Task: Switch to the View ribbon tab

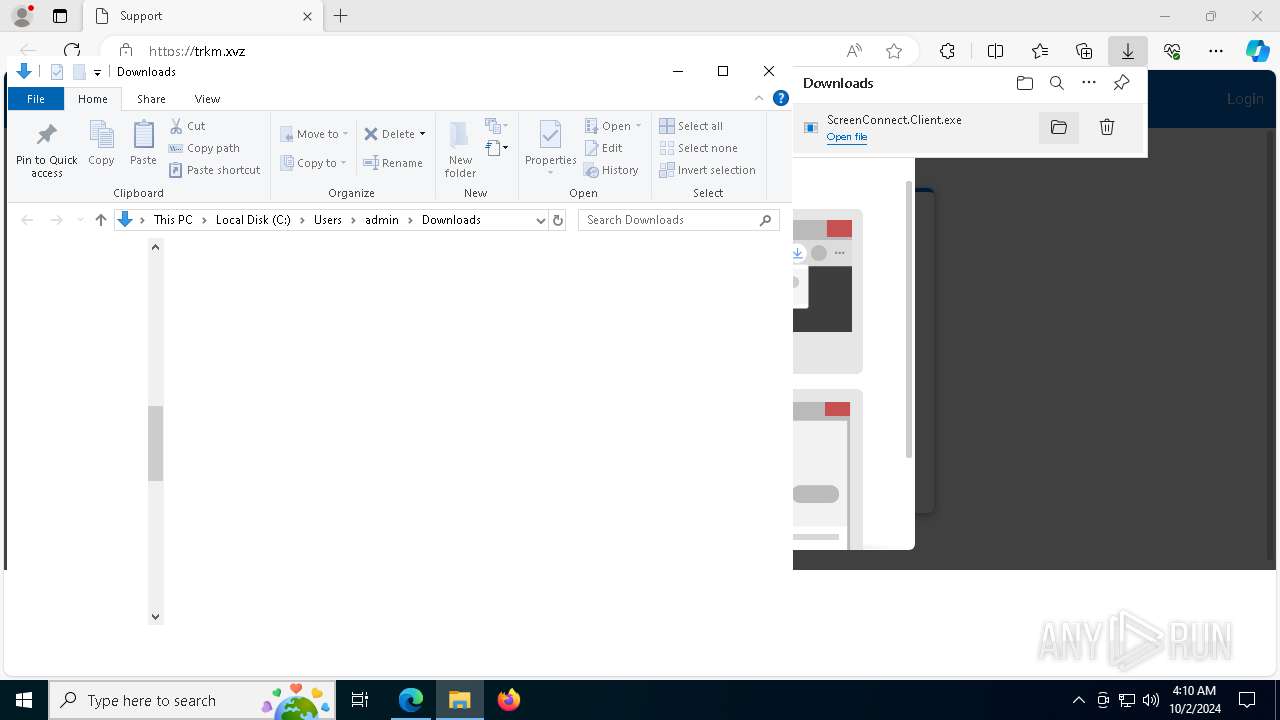Action: pyautogui.click(x=207, y=99)
